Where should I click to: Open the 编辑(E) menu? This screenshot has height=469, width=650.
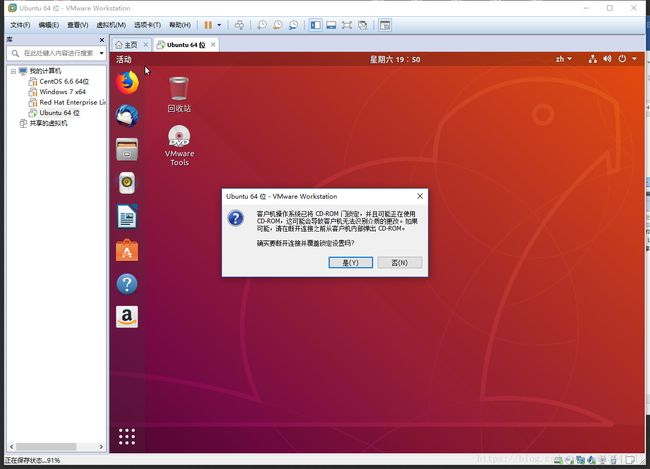click(49, 25)
